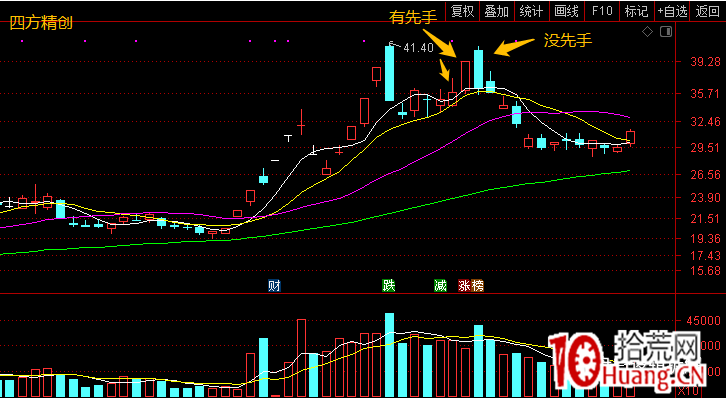
Task: Click the diamond icon near top right
Action: 647,31
